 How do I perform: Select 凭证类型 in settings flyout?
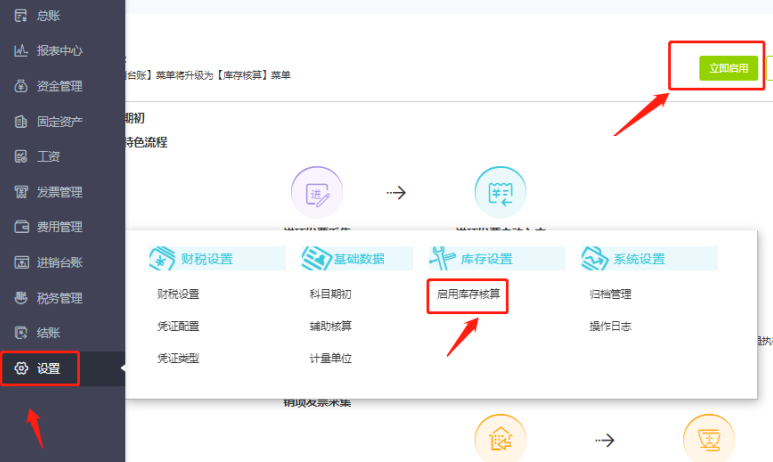point(178,358)
